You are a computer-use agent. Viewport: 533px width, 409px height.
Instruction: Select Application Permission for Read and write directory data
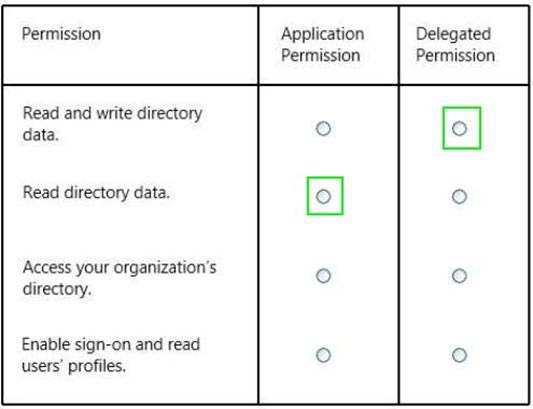pos(323,129)
